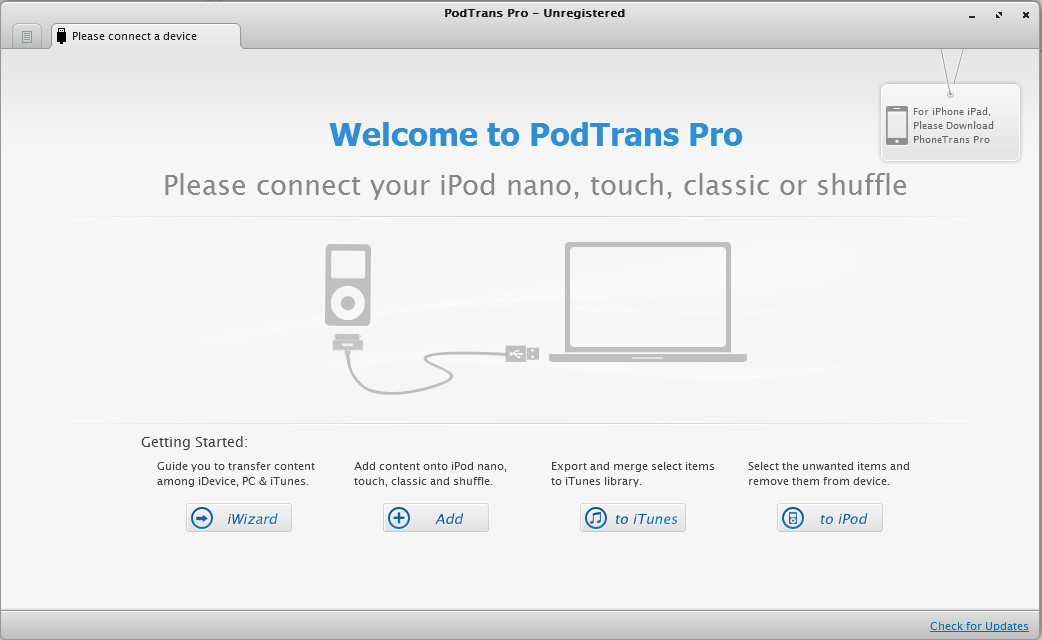Click the to iTunes button label

click(646, 519)
